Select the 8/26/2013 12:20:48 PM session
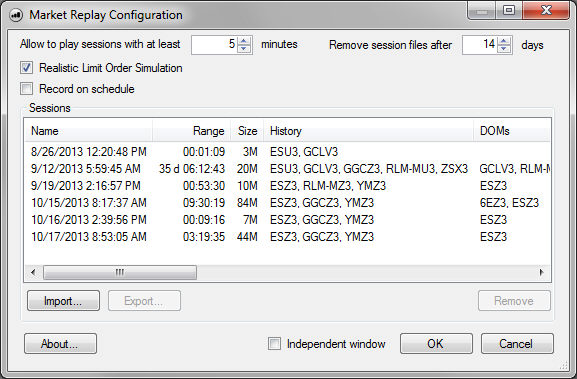This screenshot has height=379, width=577. pyautogui.click(x=287, y=152)
